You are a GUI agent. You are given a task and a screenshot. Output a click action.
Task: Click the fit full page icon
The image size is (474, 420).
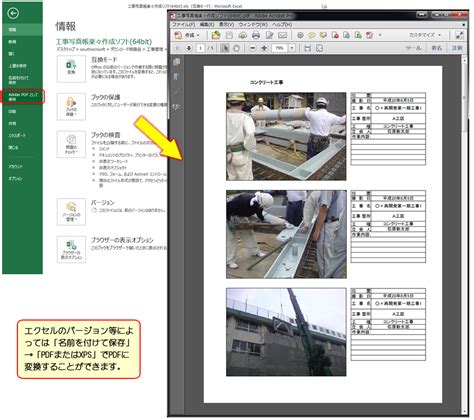coord(319,48)
